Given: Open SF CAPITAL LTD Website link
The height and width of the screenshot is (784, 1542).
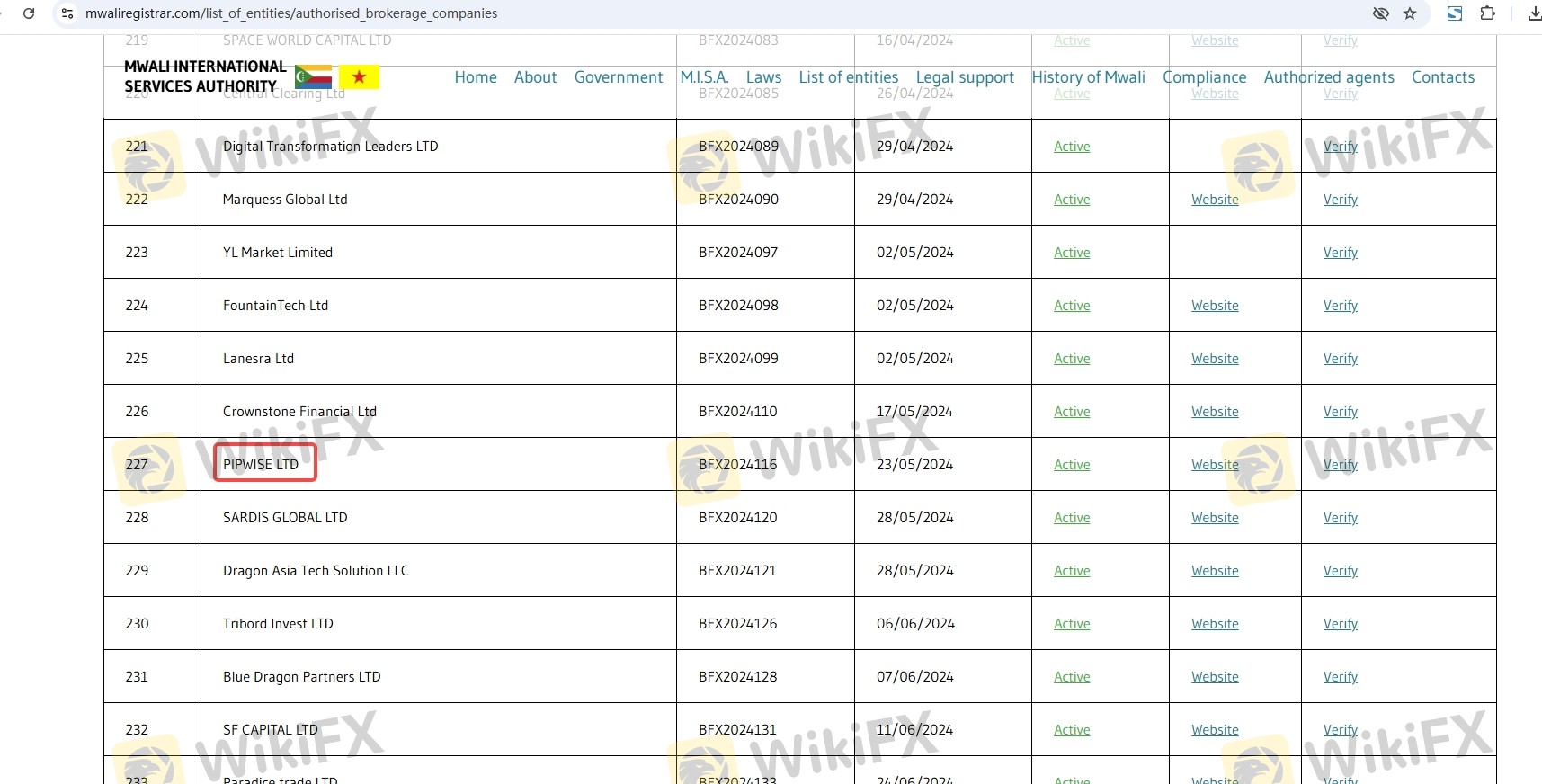Looking at the screenshot, I should pos(1215,730).
